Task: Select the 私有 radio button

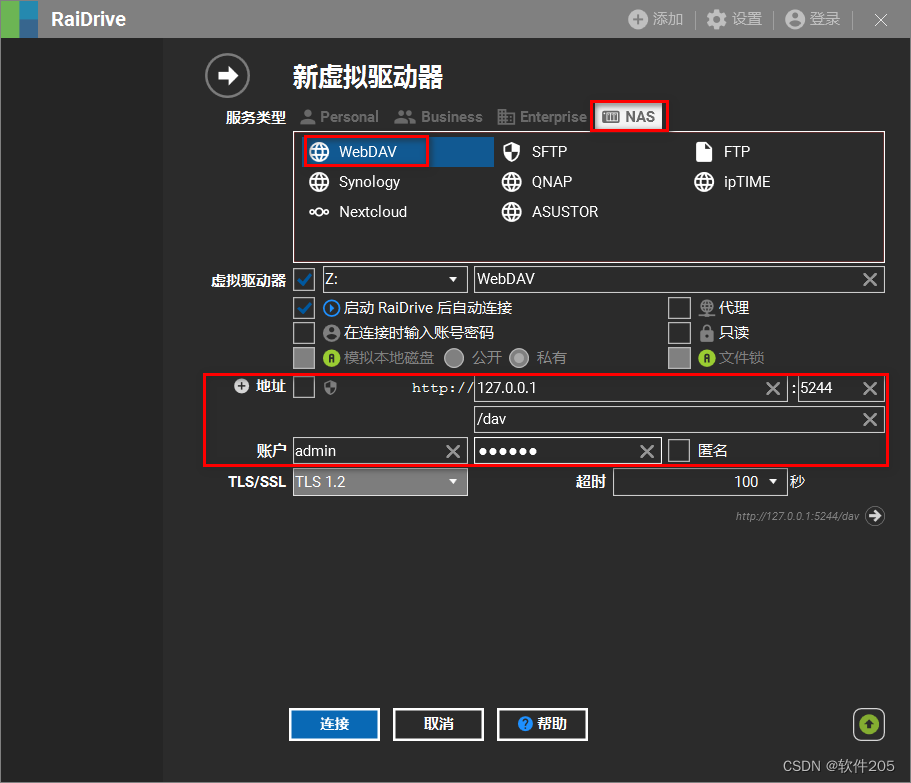Action: (x=519, y=358)
